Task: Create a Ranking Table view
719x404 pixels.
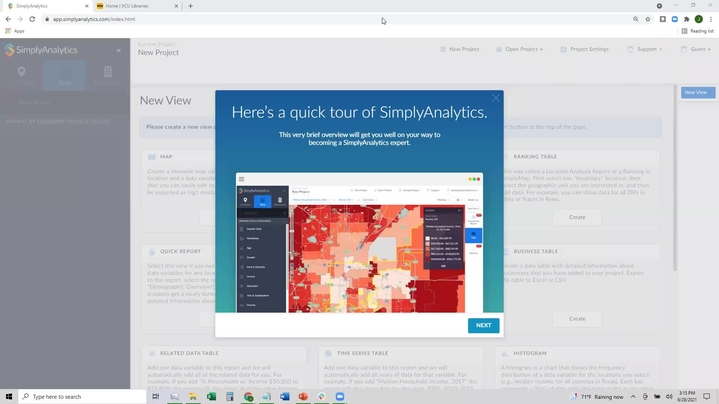Action: [x=577, y=217]
